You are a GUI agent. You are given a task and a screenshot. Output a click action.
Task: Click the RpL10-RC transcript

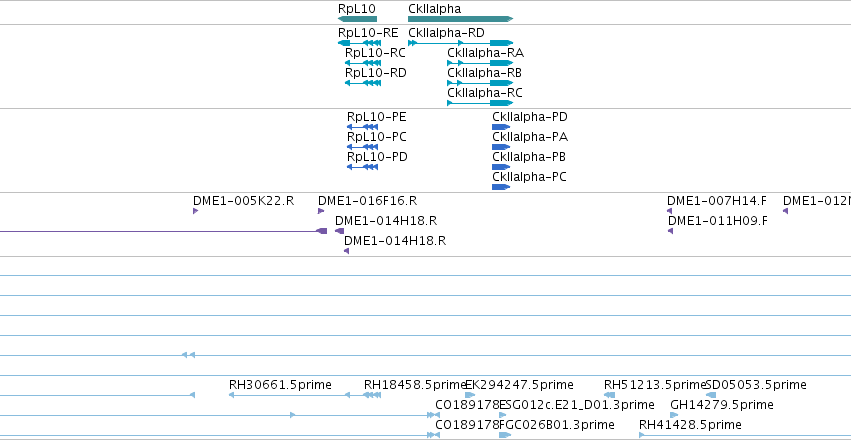pos(363,63)
